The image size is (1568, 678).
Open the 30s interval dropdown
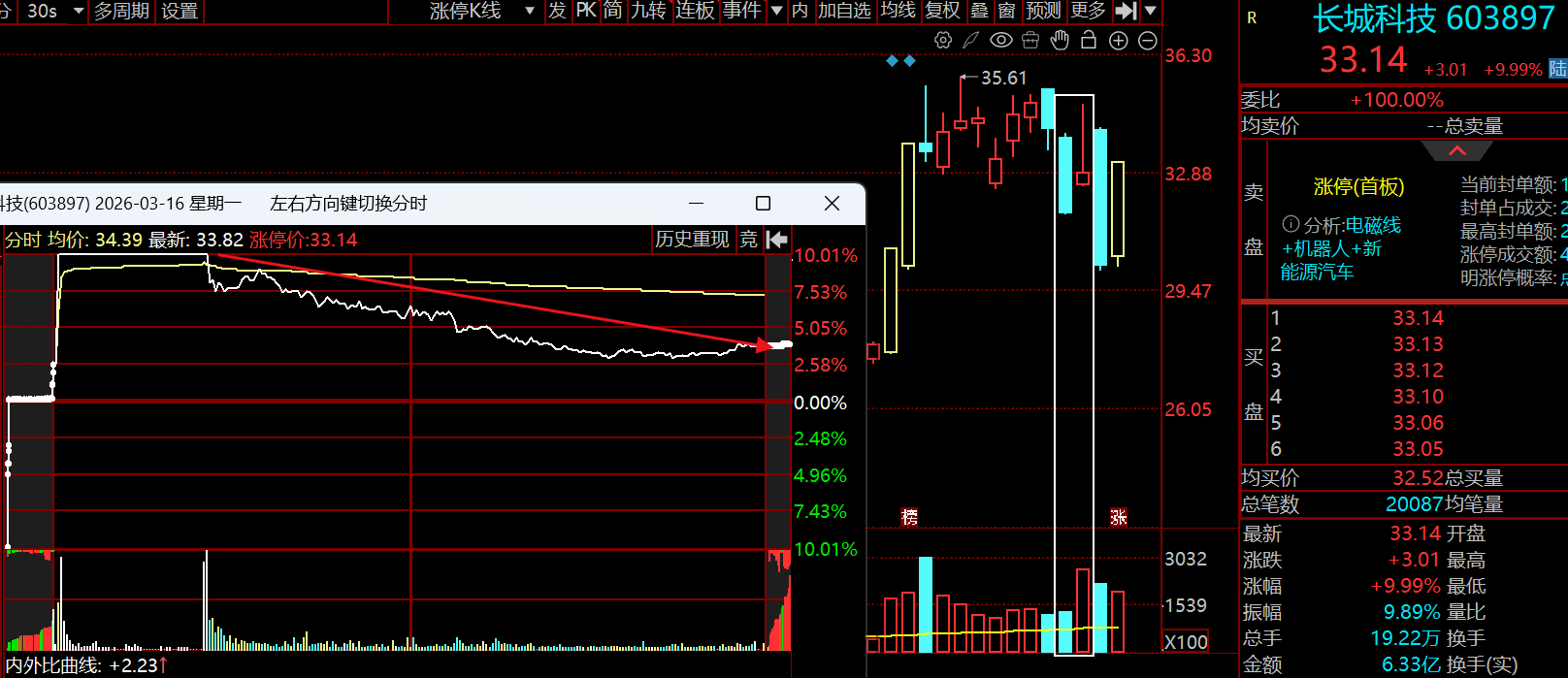click(79, 11)
